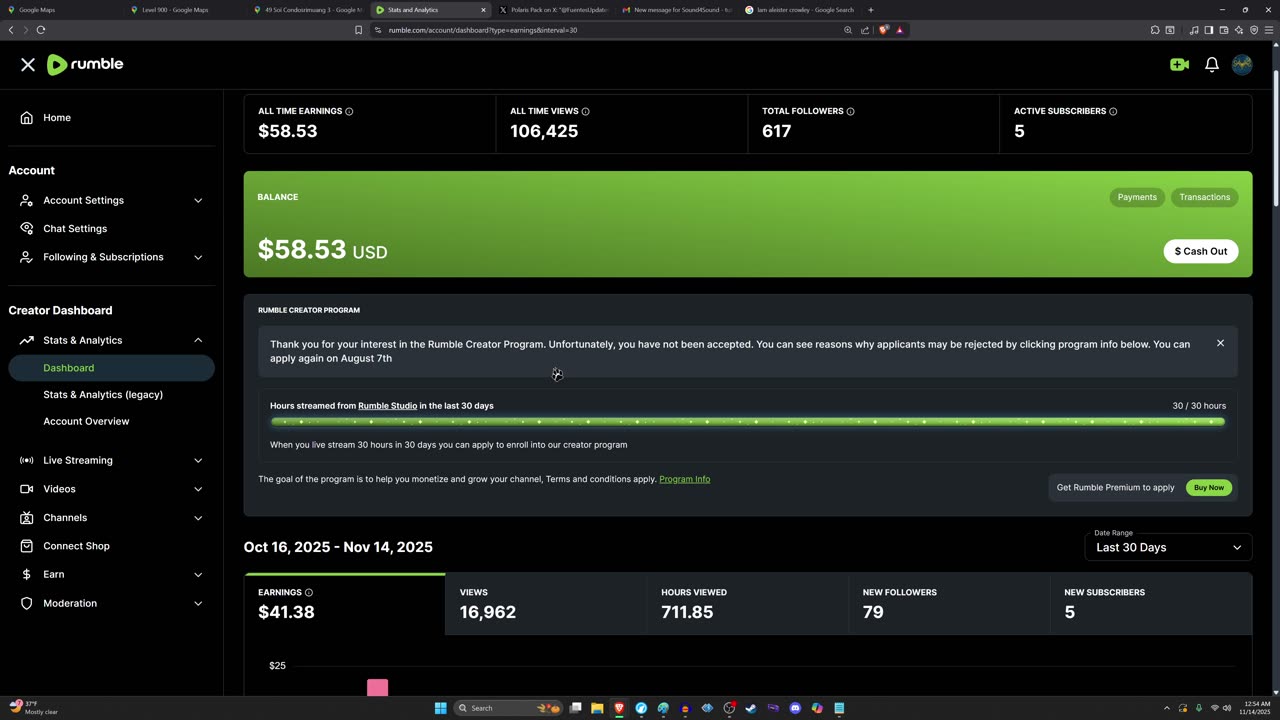Click the Brave browser taskbar icon
This screenshot has width=1280, height=720.
pyautogui.click(x=619, y=708)
